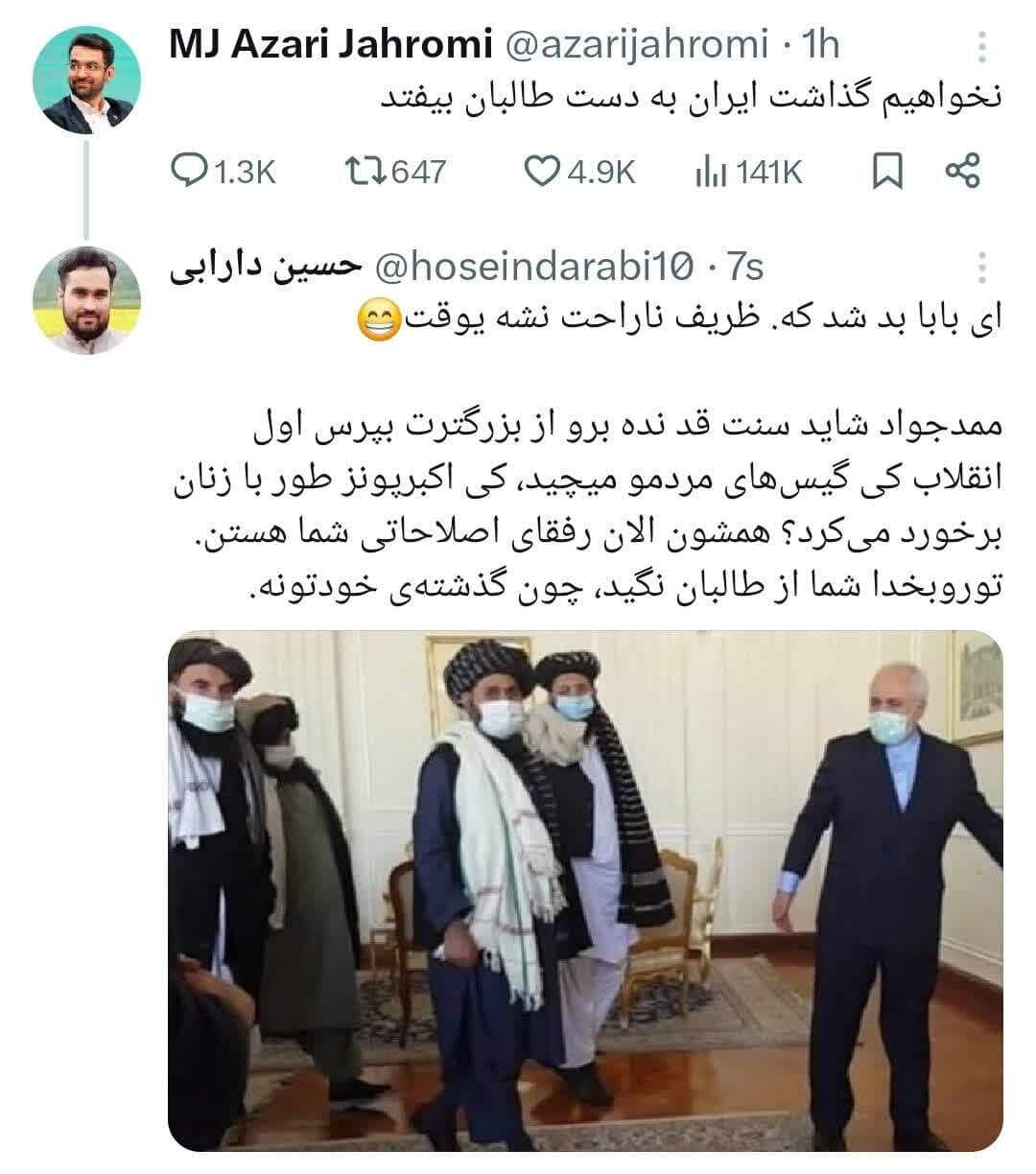Like the tweet with 4.9K hearts
1036x1174 pixels.
click(x=542, y=172)
